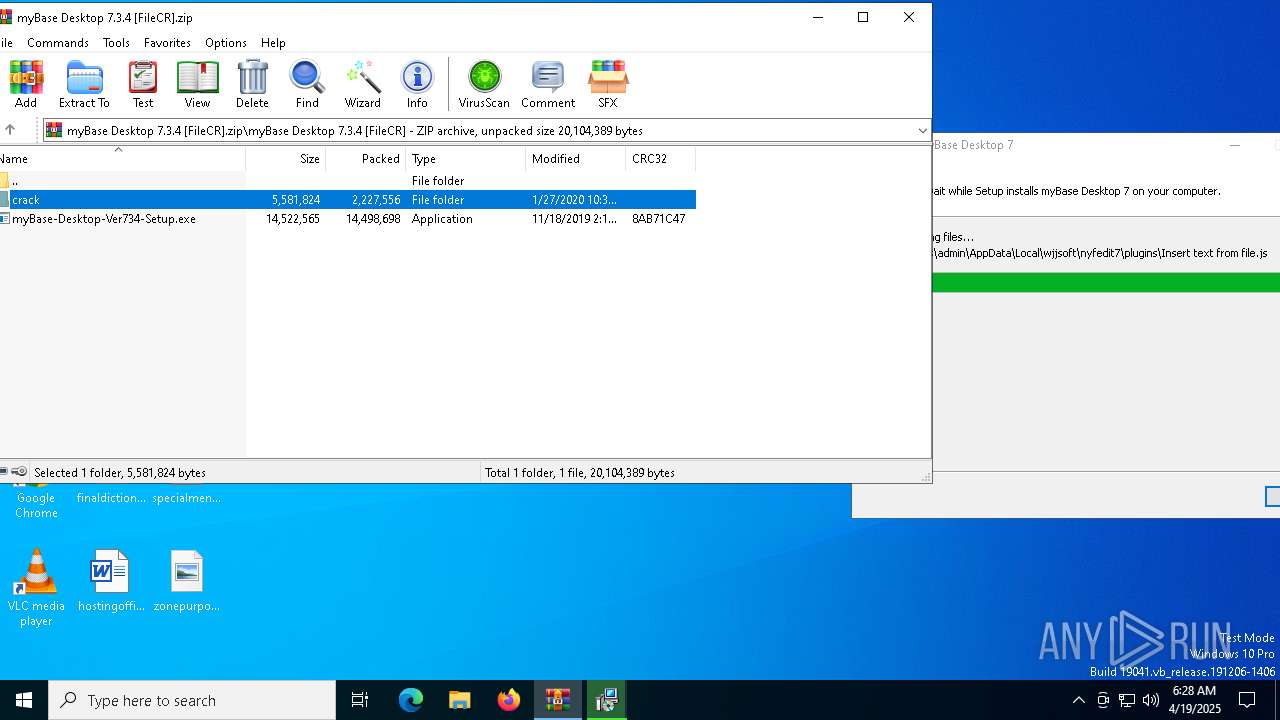
Task: Sort by Modified column header
Action: click(x=575, y=159)
